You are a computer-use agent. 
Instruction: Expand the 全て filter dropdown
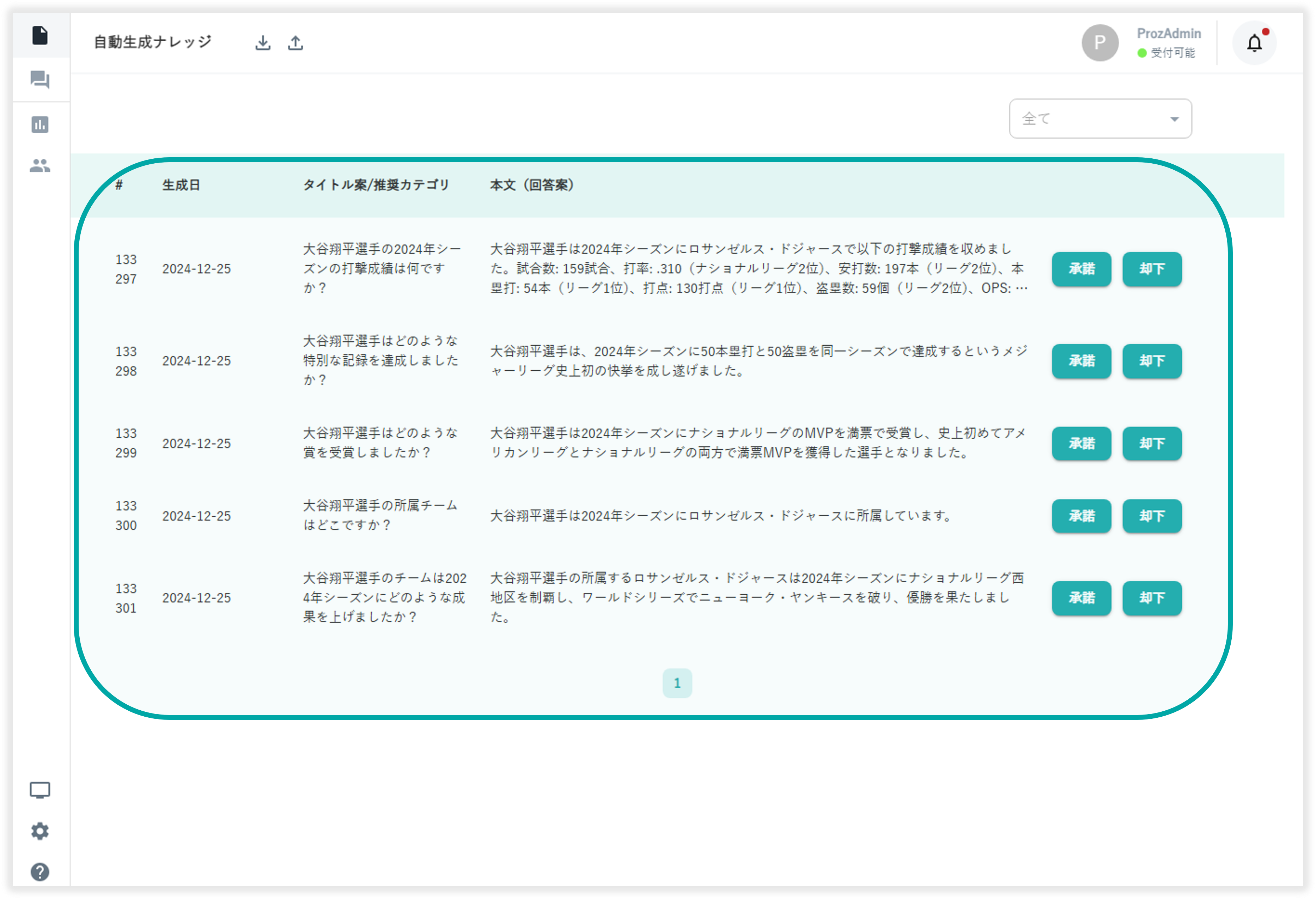pos(1100,119)
